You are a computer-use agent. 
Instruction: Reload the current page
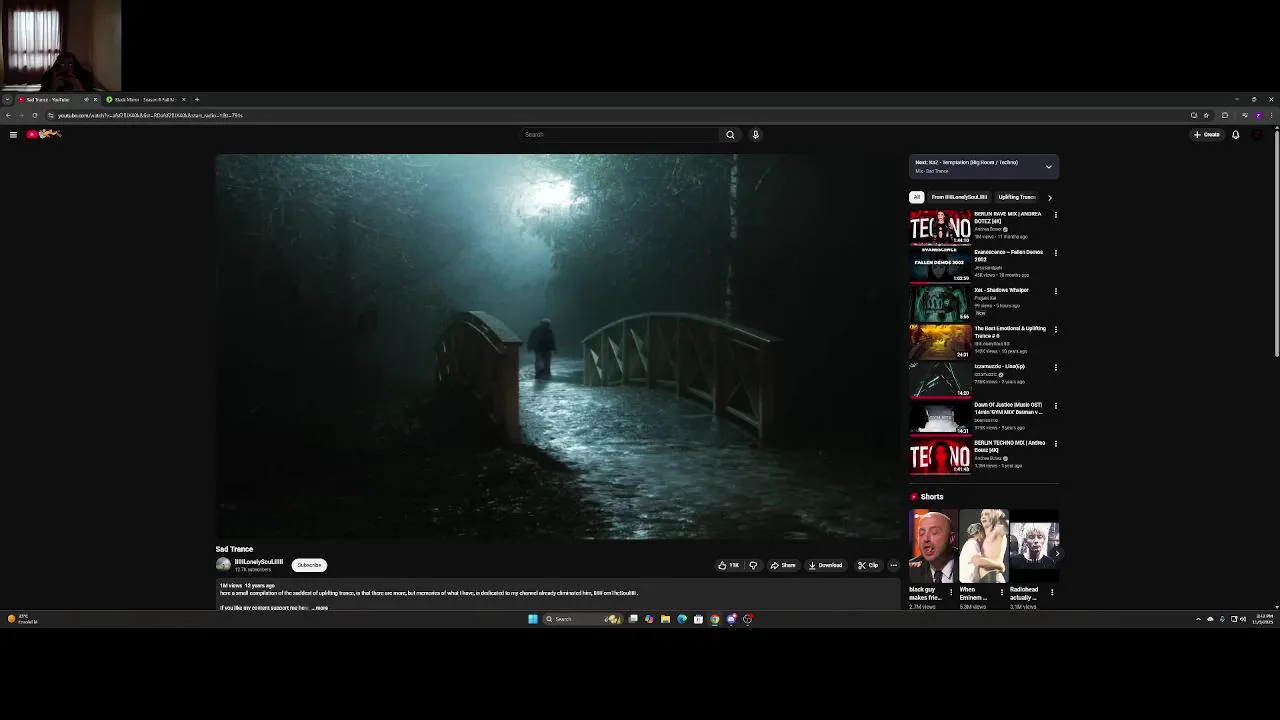click(x=34, y=115)
